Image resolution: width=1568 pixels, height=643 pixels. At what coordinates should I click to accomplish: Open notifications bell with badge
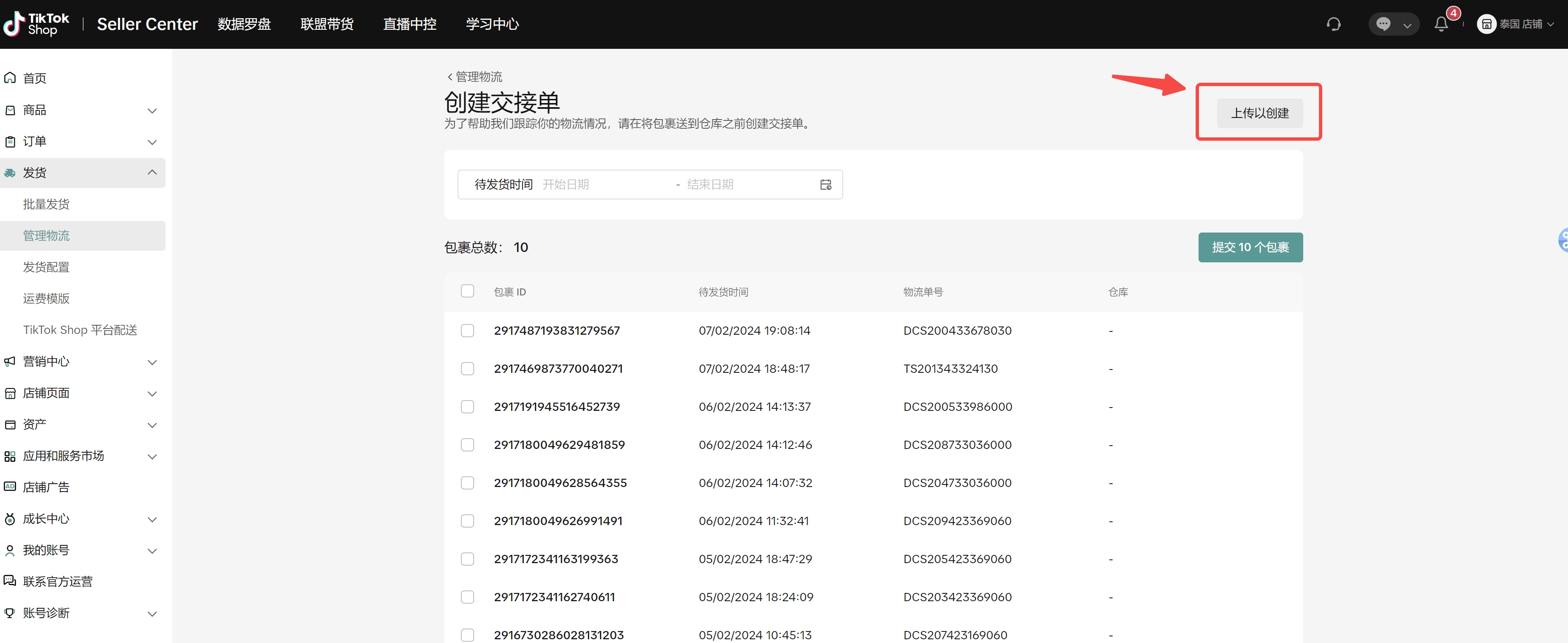click(1441, 24)
